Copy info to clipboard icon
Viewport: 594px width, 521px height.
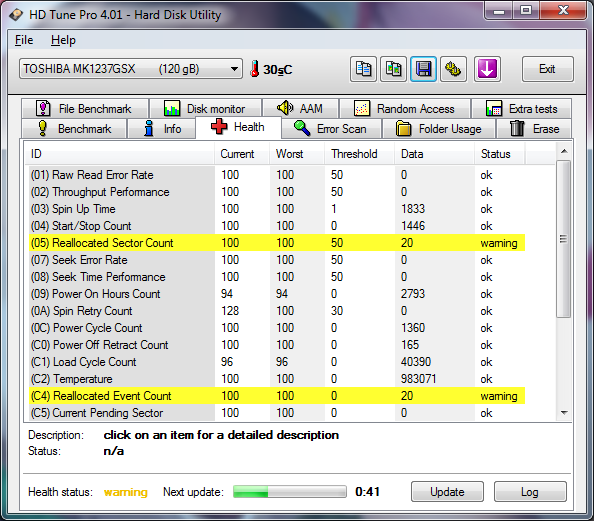click(363, 69)
